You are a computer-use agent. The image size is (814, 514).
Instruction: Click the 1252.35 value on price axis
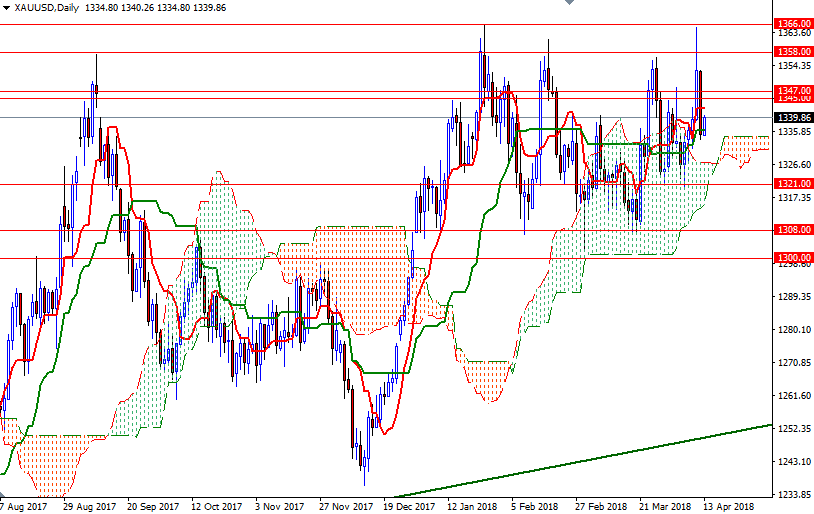[x=793, y=429]
